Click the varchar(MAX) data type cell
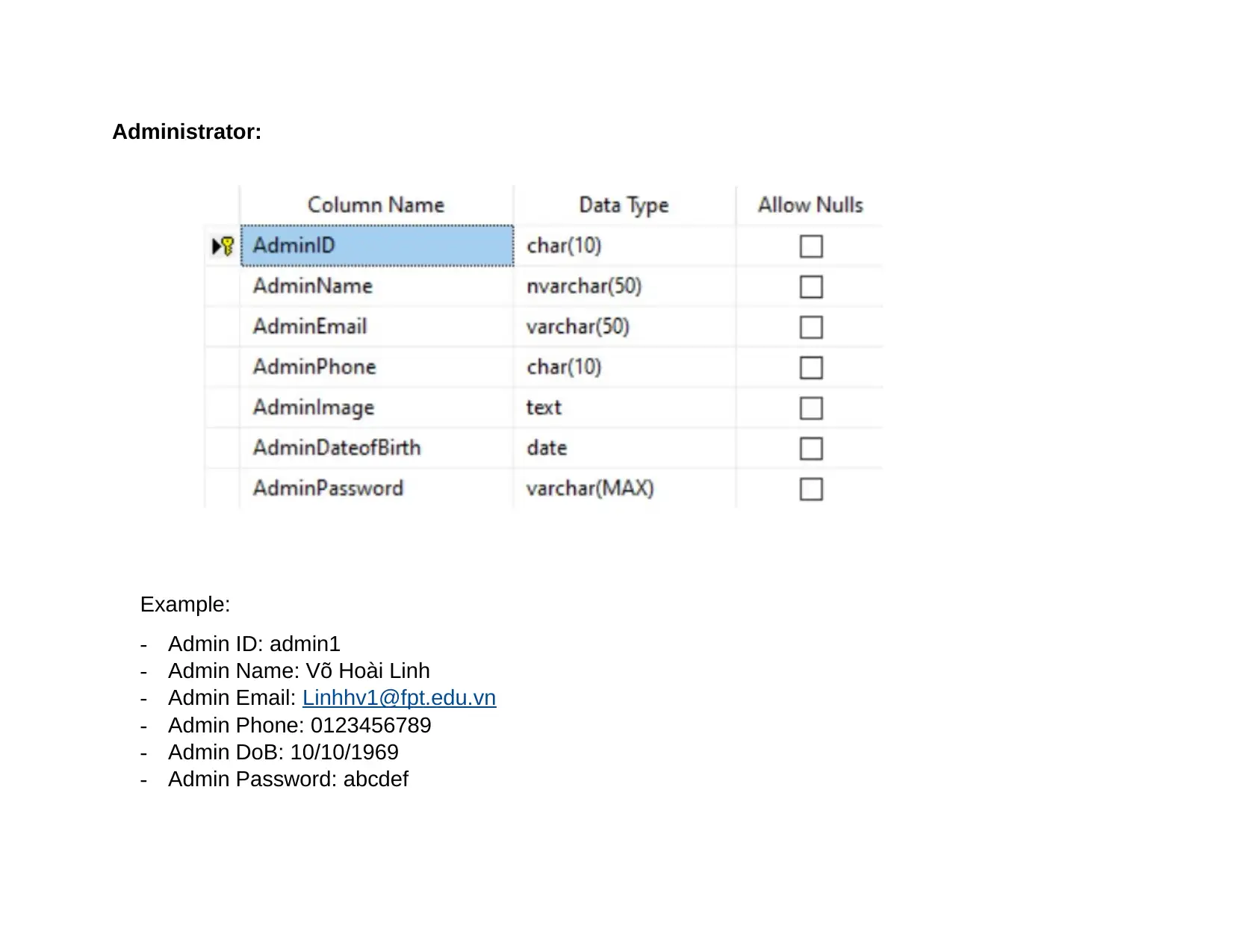This screenshot has width=1233, height=952. coord(625,488)
